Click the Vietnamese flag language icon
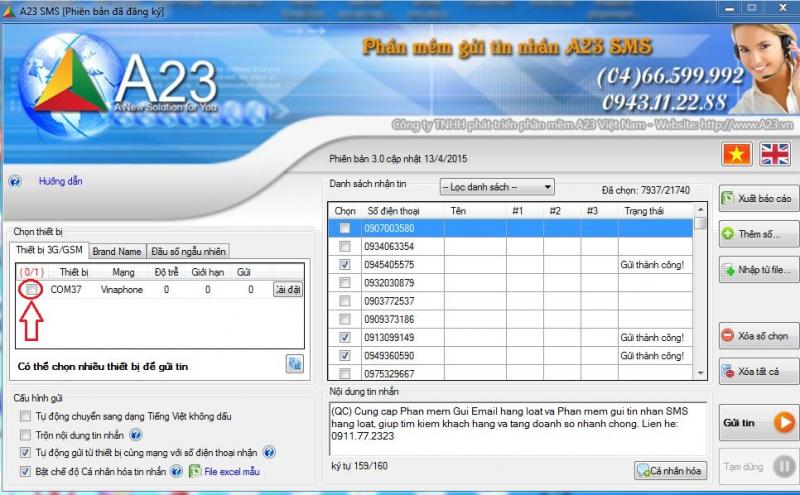The height and width of the screenshot is (495, 800). [x=737, y=153]
